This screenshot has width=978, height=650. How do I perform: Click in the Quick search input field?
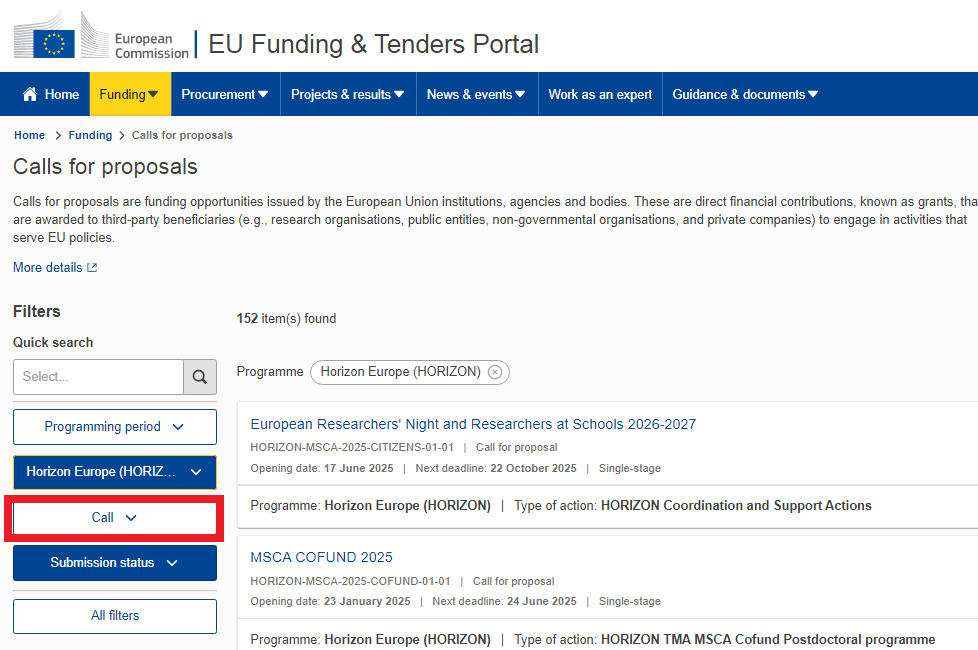point(98,377)
